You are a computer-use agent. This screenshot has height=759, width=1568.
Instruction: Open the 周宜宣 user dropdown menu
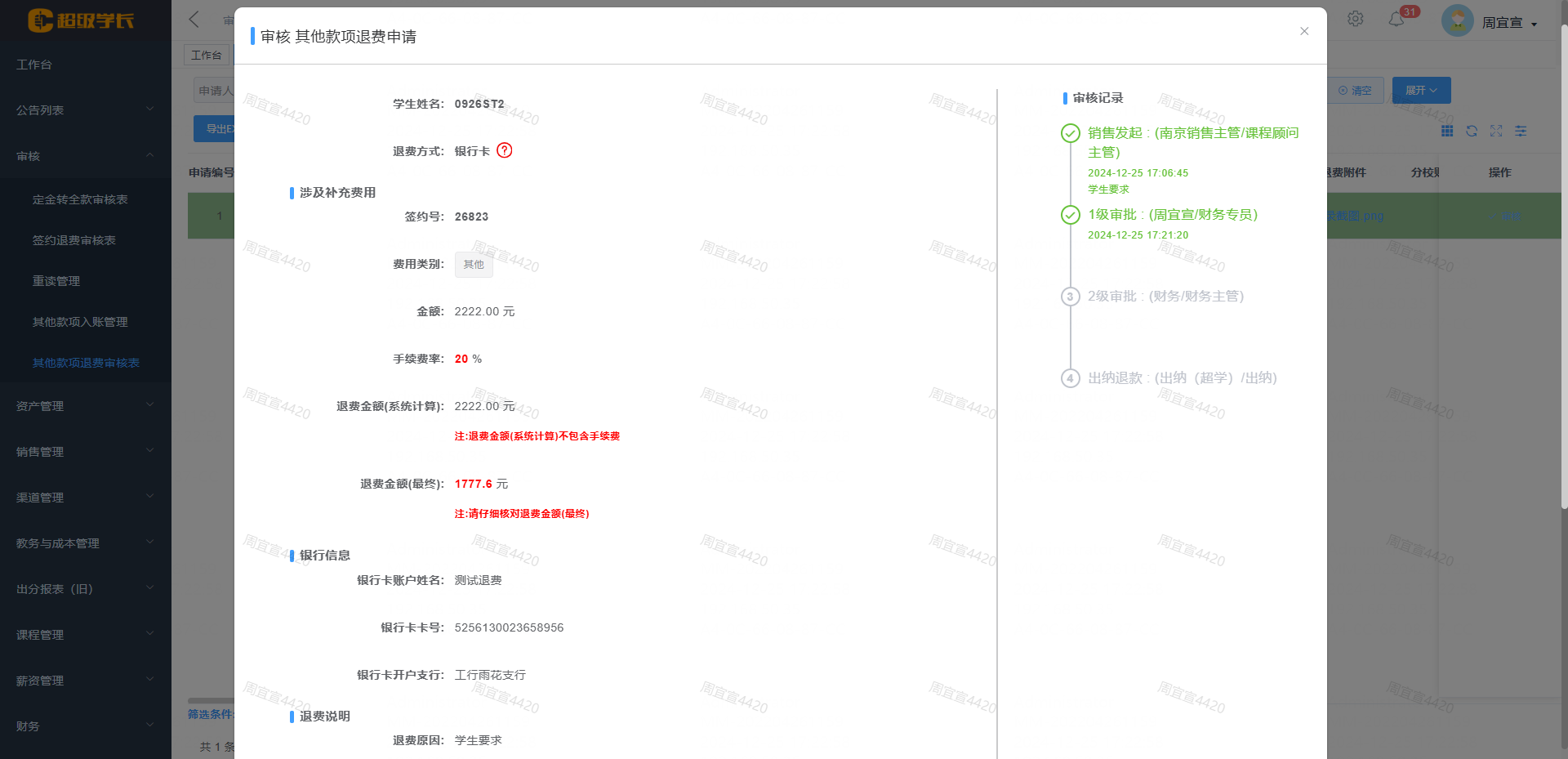pyautogui.click(x=1509, y=23)
